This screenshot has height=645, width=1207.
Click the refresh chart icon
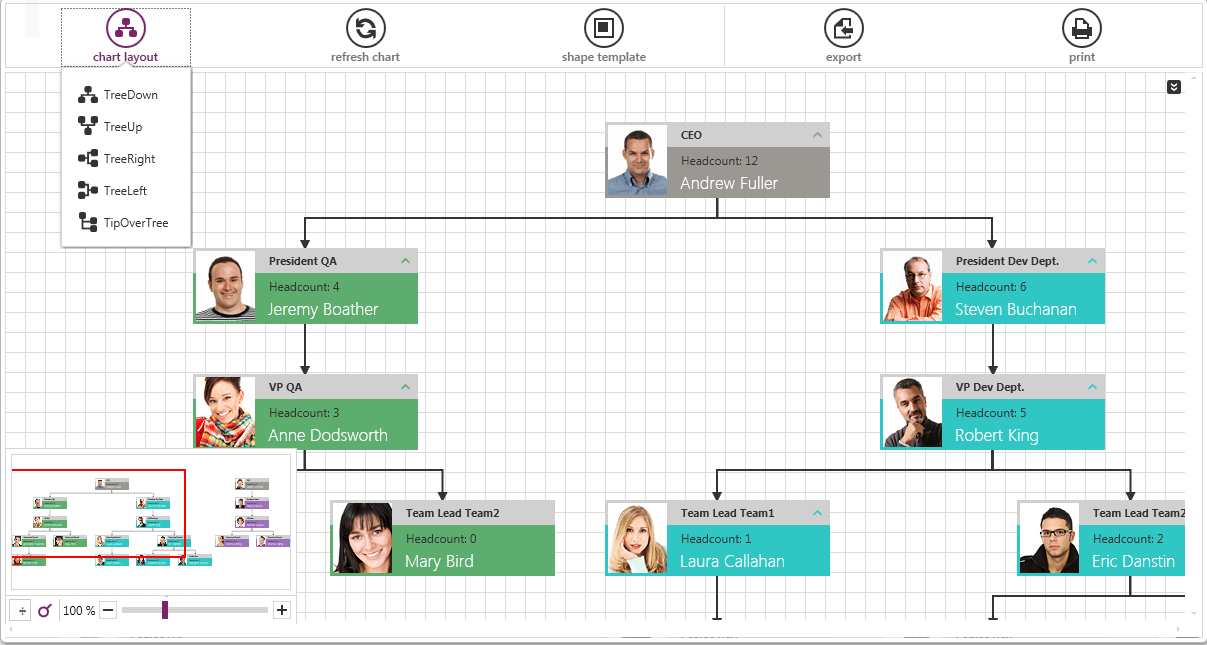click(x=365, y=29)
